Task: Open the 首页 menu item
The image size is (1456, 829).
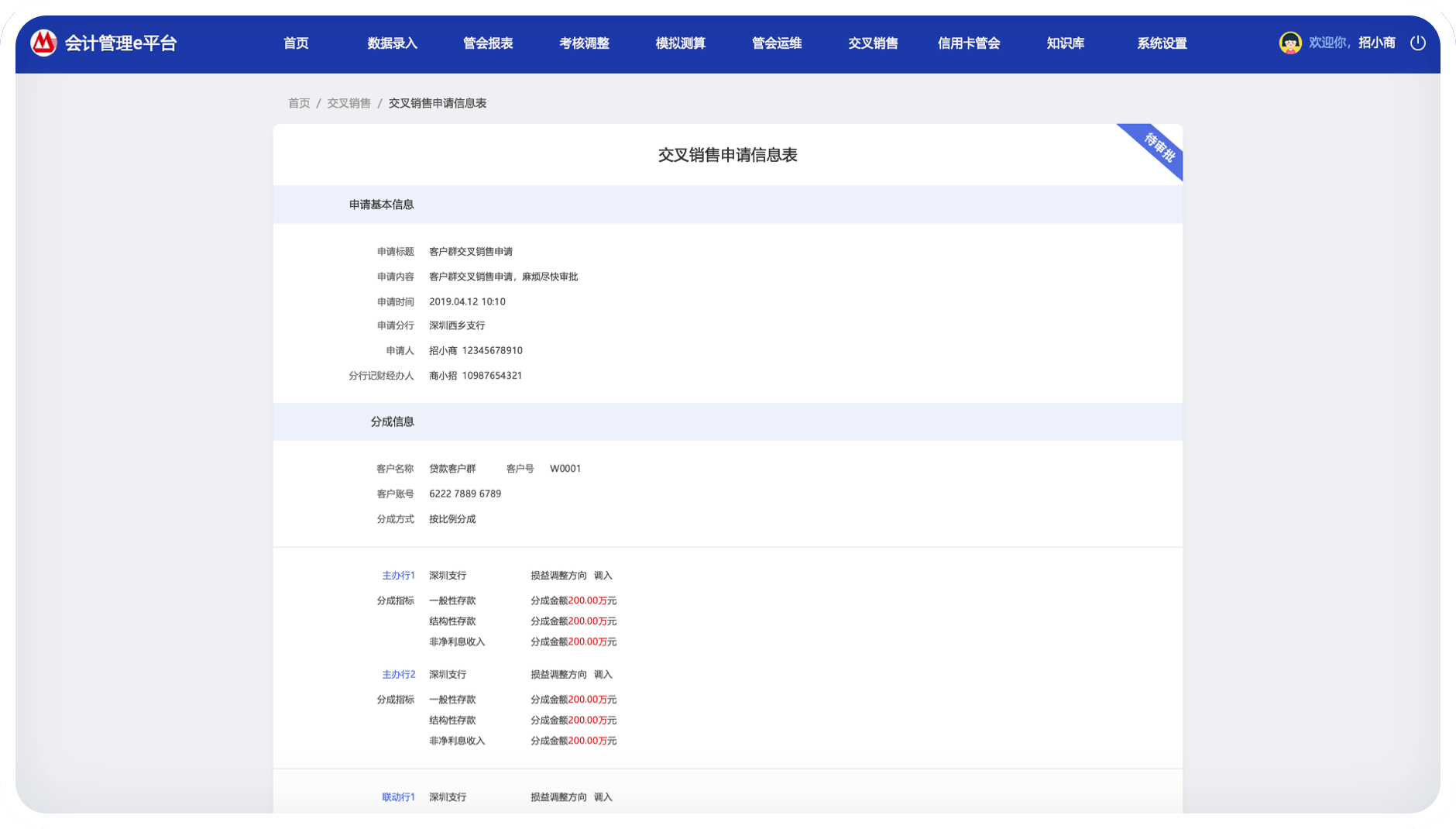Action: point(296,43)
